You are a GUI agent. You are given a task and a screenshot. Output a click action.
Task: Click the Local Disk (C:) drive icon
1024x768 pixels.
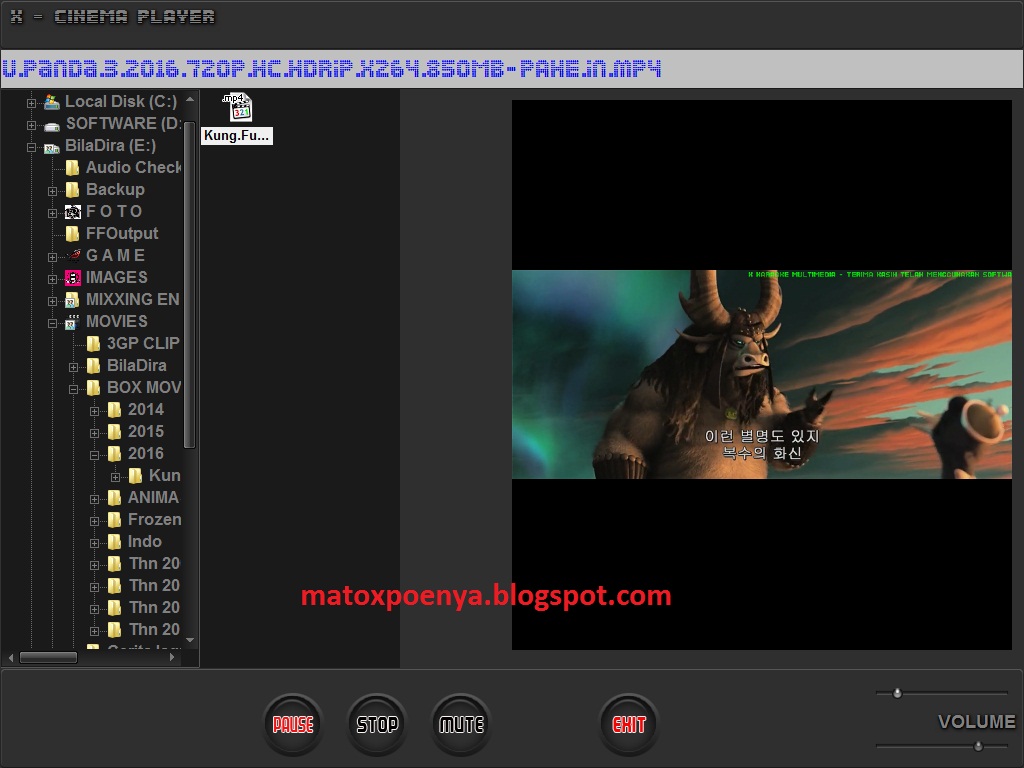coord(52,102)
